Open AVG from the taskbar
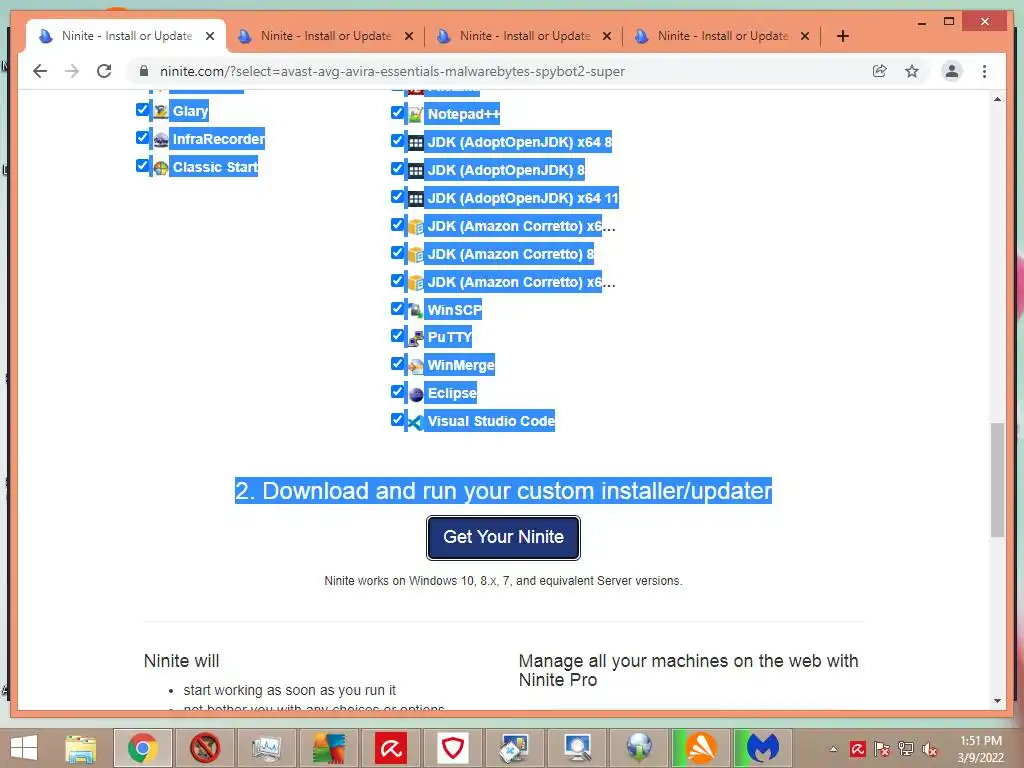 [x=328, y=748]
